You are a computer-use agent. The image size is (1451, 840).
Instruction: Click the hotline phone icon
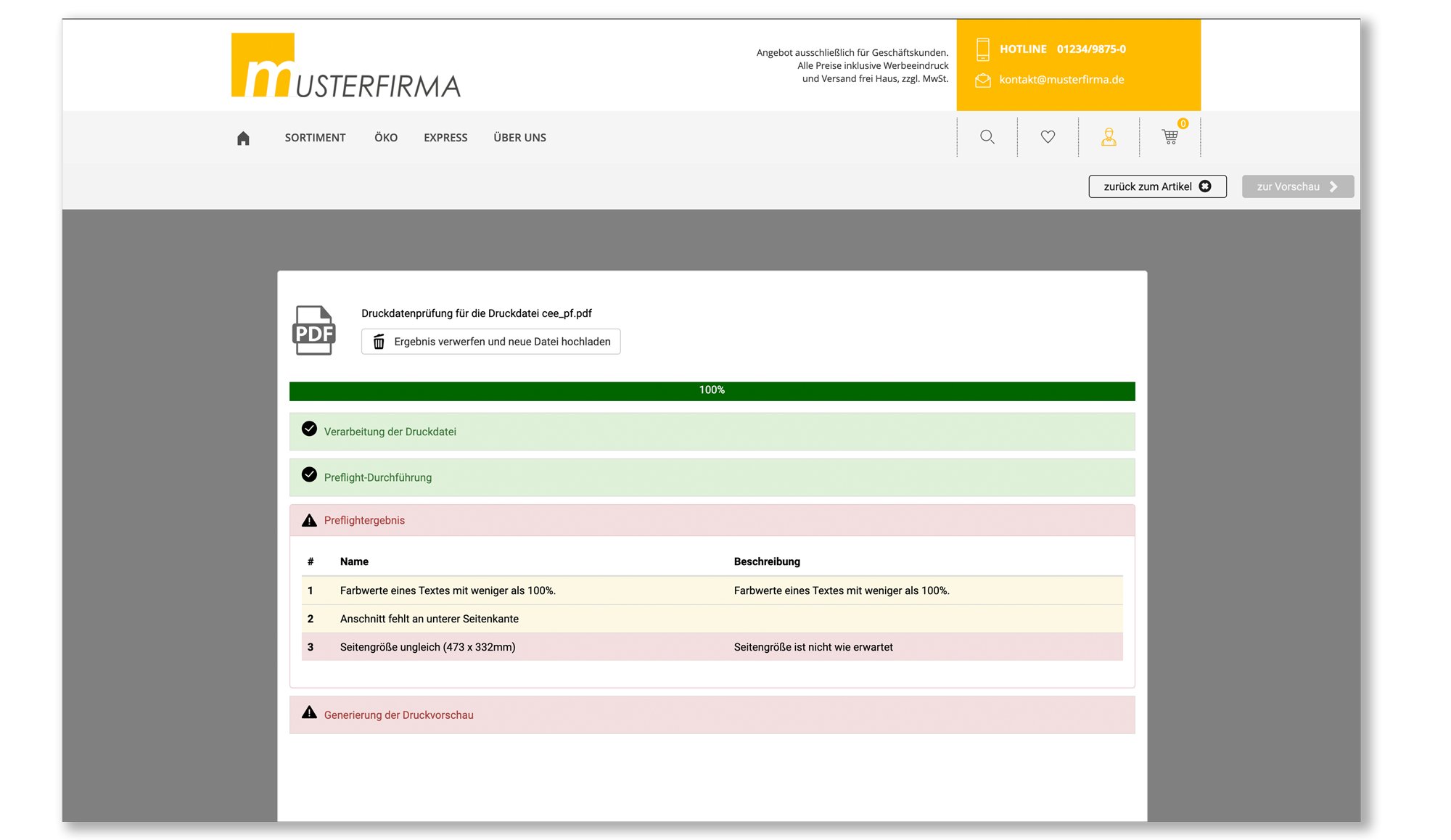(982, 49)
